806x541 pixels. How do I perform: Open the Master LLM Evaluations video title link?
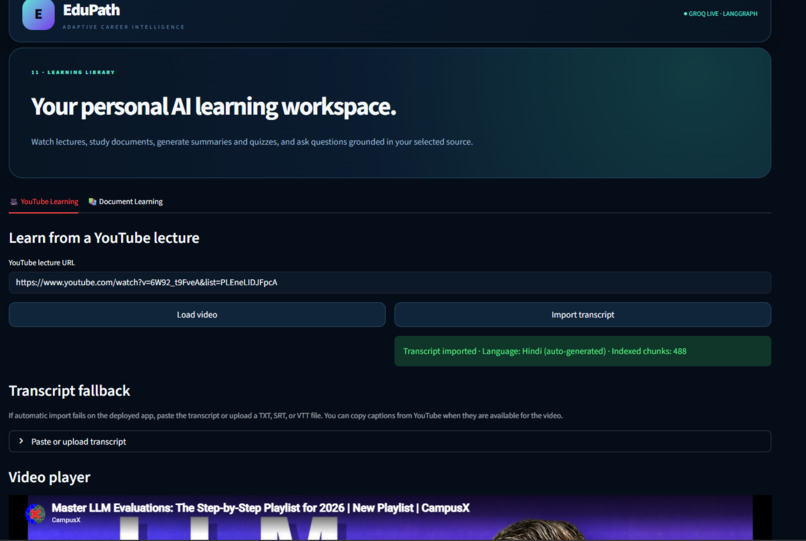(260, 508)
